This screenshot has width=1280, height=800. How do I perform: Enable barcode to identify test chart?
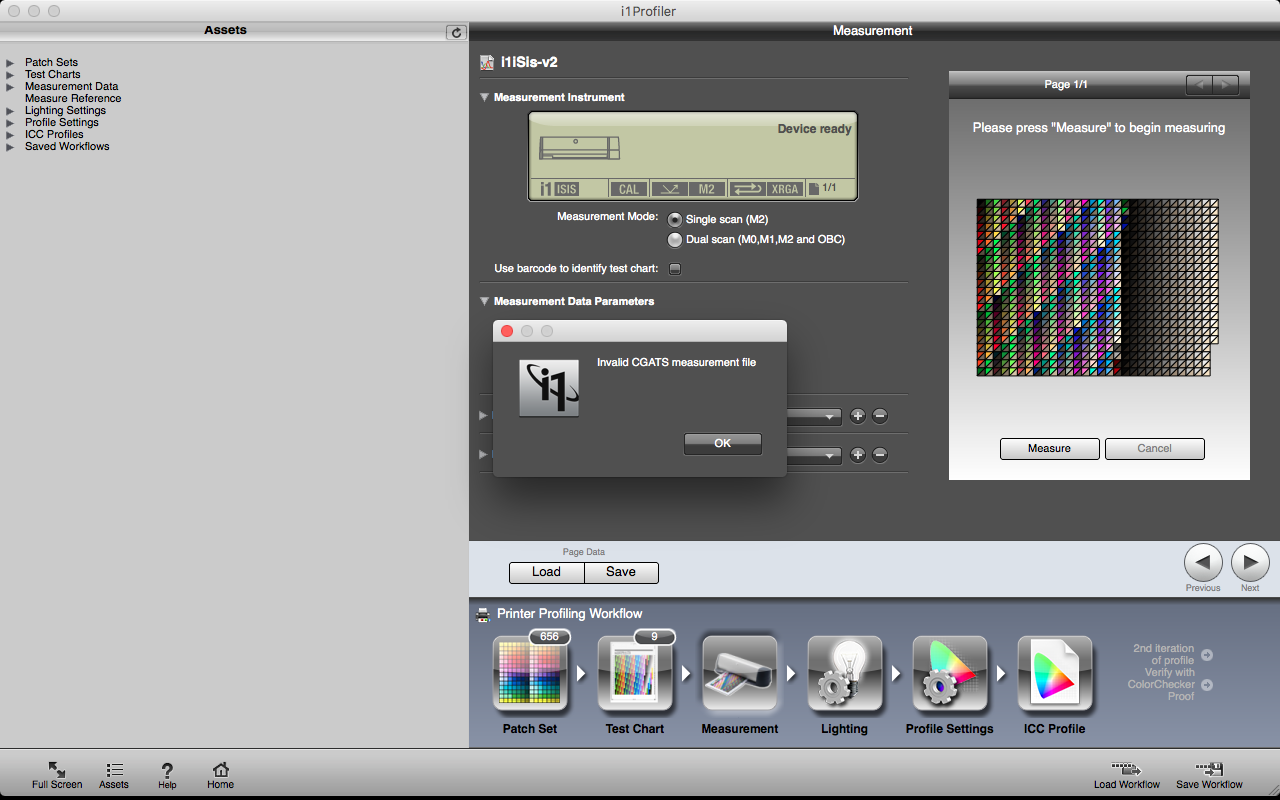coord(675,268)
